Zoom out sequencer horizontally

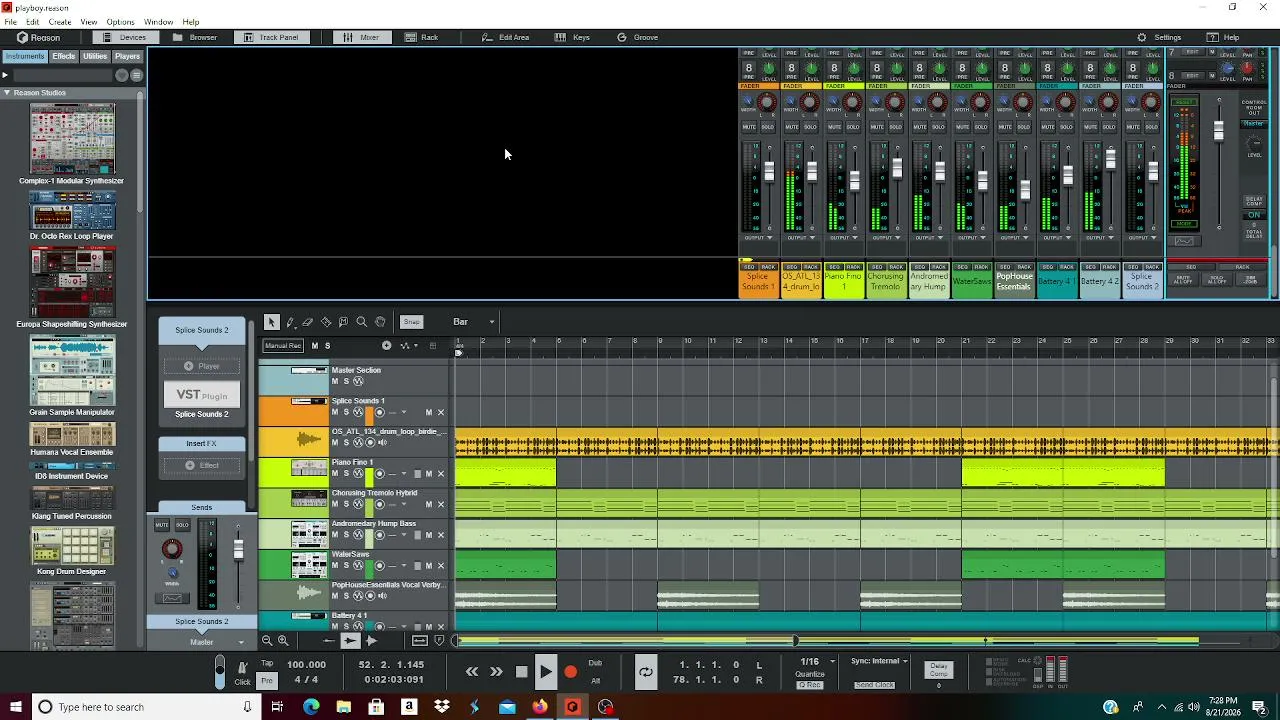pos(267,641)
